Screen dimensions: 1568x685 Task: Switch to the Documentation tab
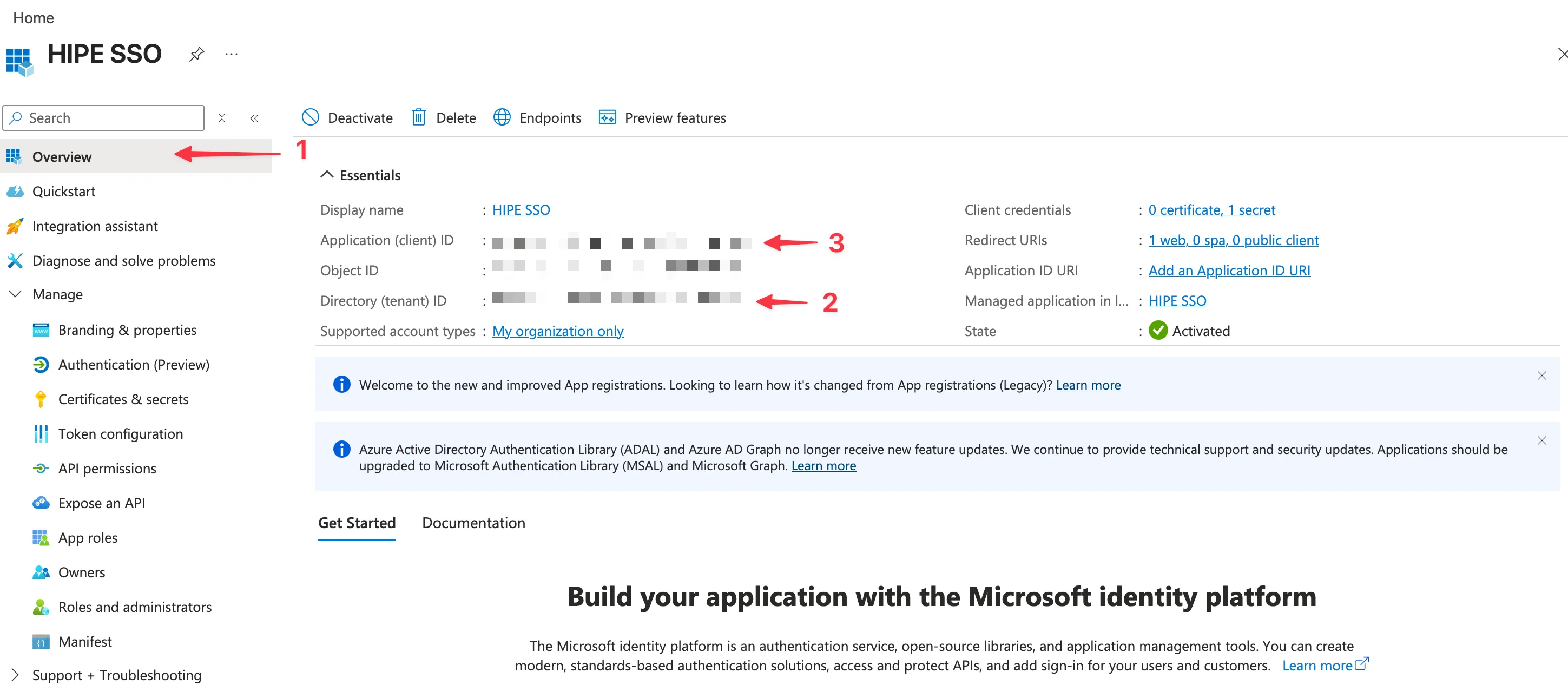pyautogui.click(x=473, y=523)
